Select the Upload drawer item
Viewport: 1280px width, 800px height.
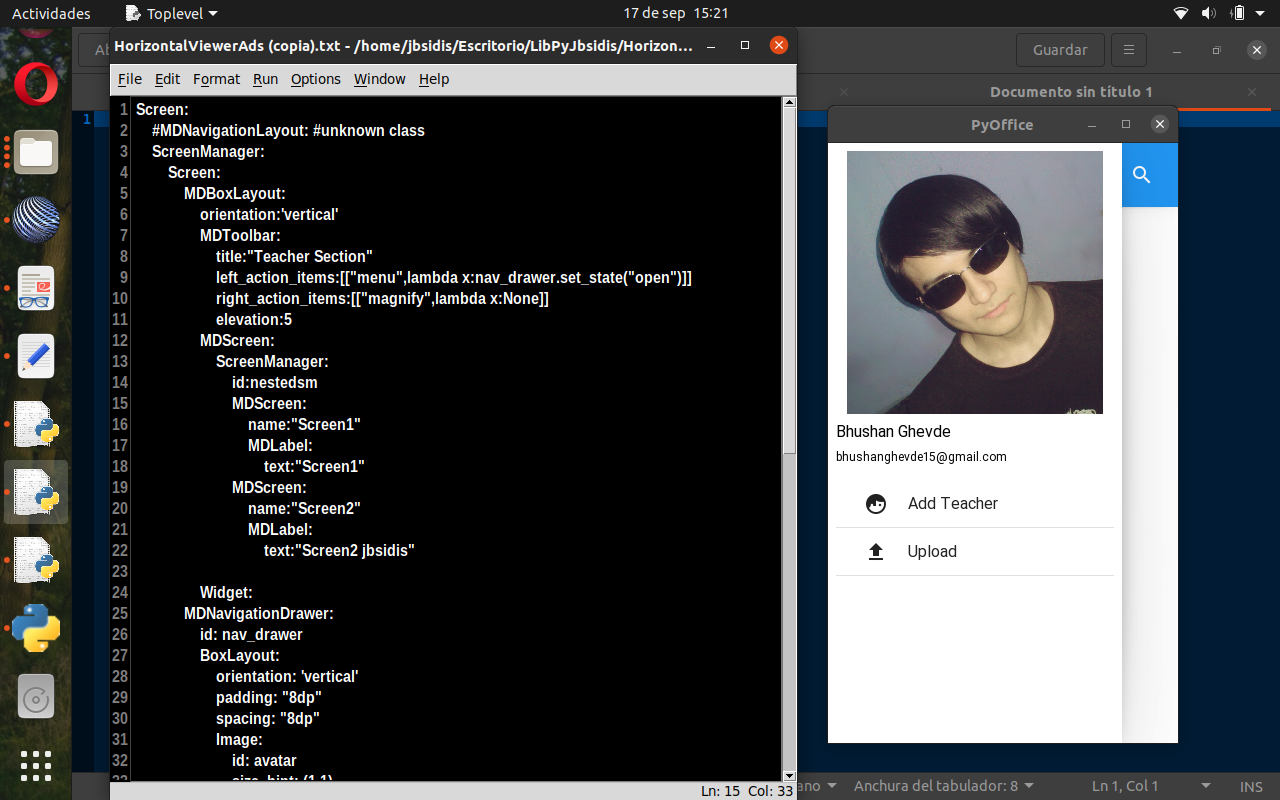pyautogui.click(x=975, y=552)
